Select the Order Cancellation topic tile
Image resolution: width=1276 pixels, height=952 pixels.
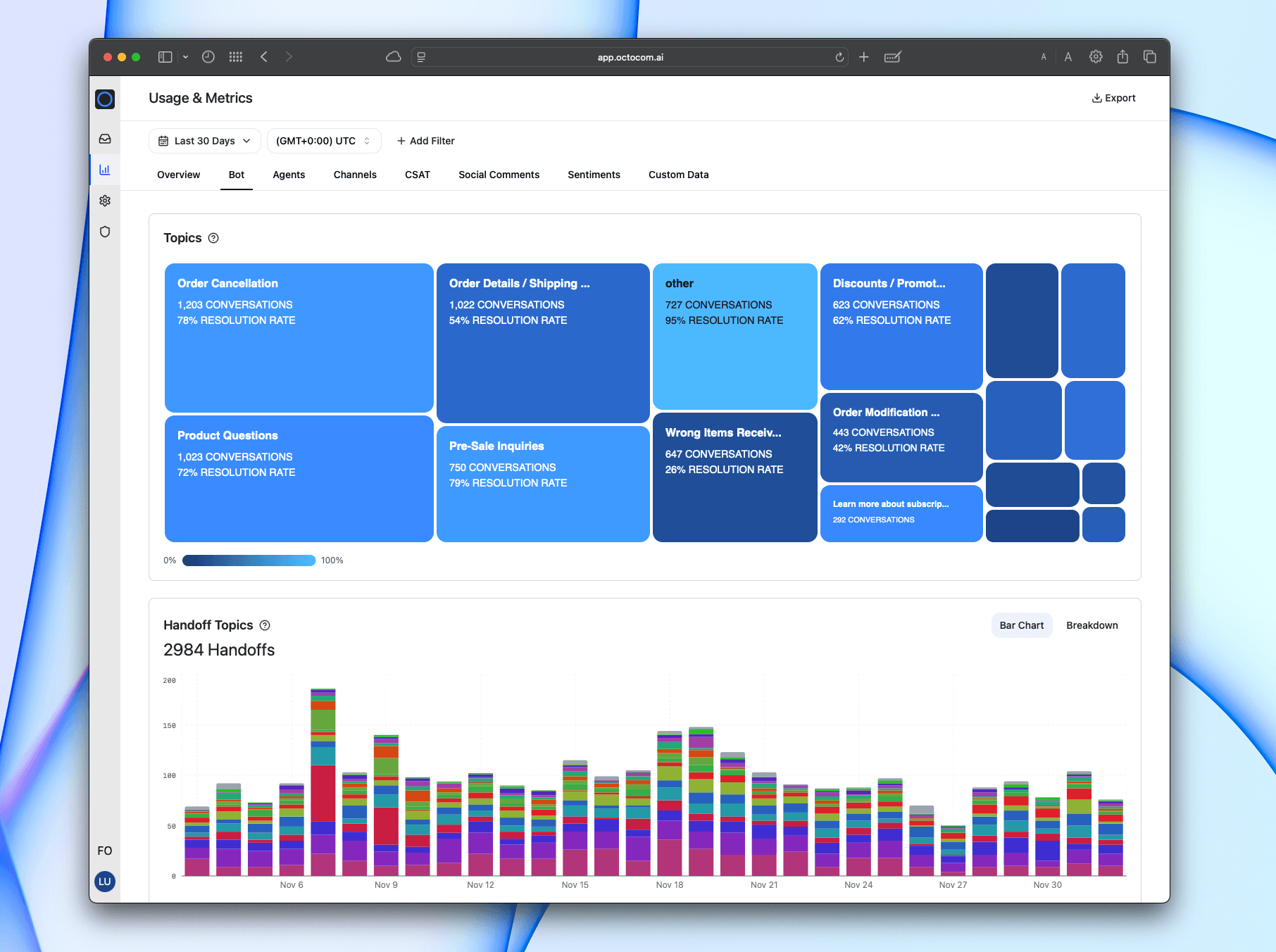[x=299, y=337]
